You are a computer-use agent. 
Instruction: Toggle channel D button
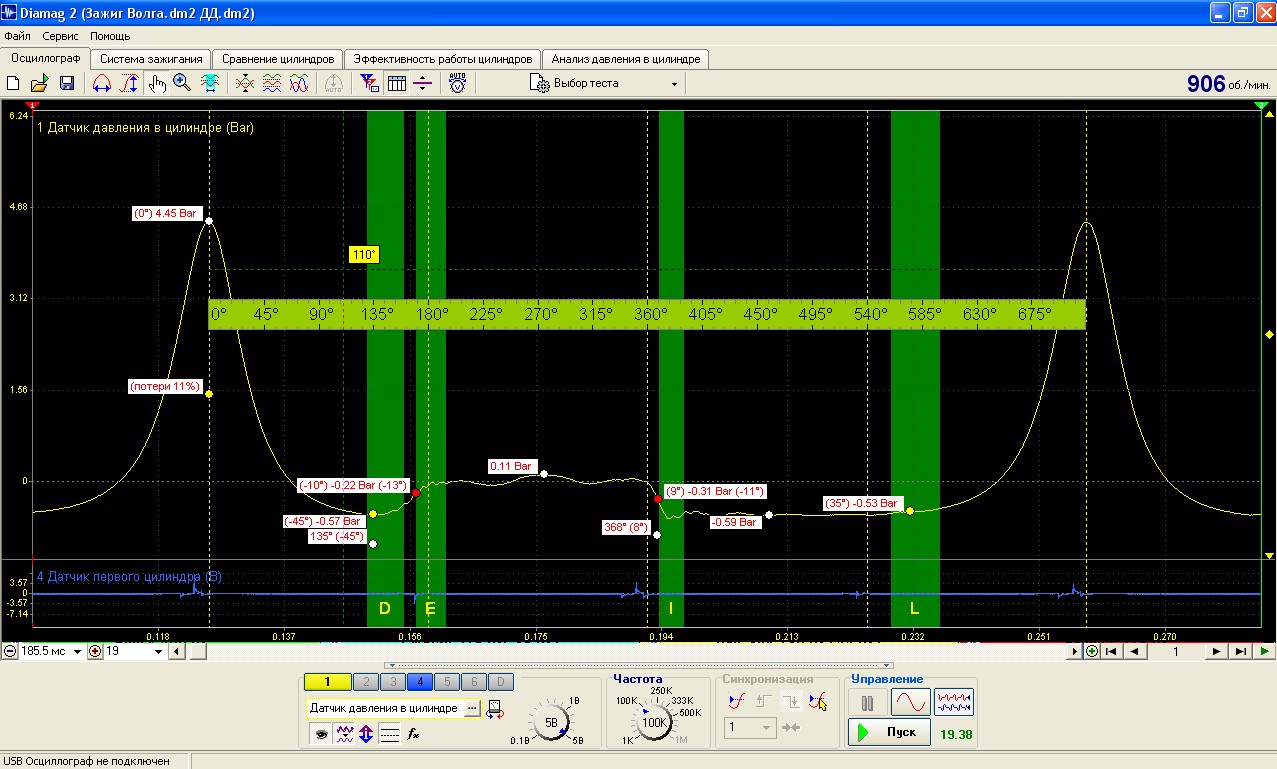500,682
